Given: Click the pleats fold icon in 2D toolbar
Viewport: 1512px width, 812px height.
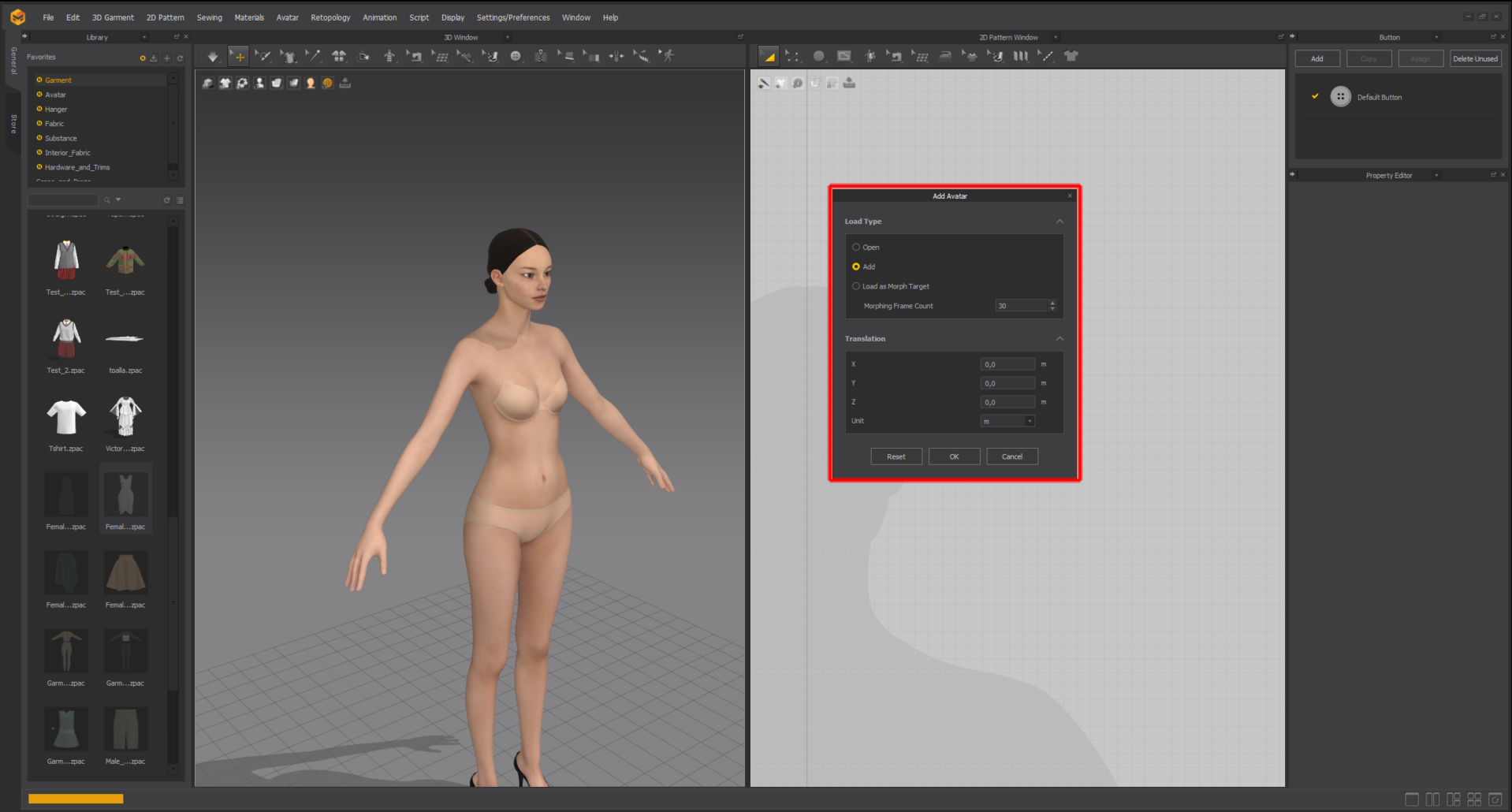Looking at the screenshot, I should (1021, 57).
